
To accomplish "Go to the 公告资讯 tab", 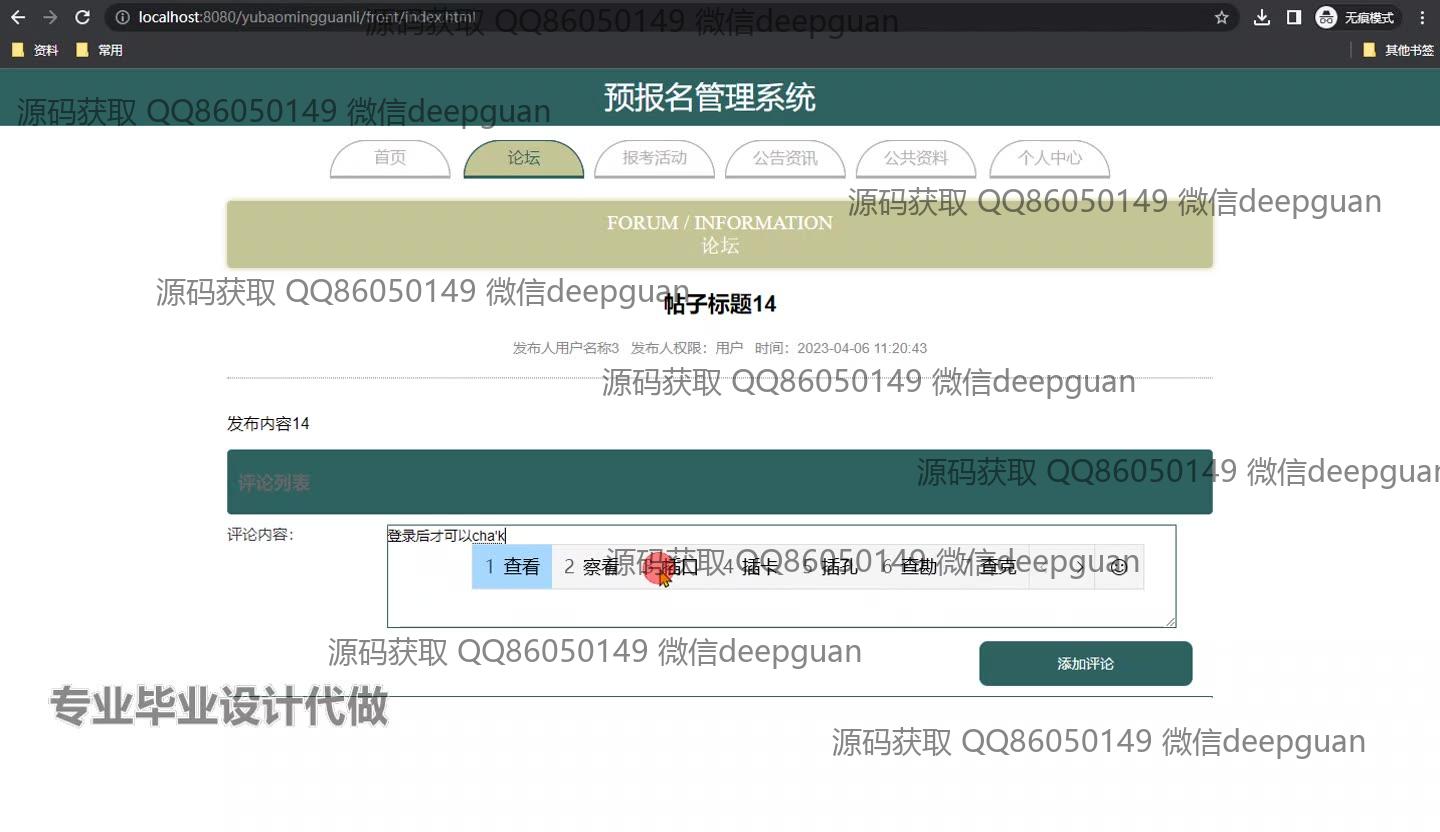I will [x=785, y=158].
